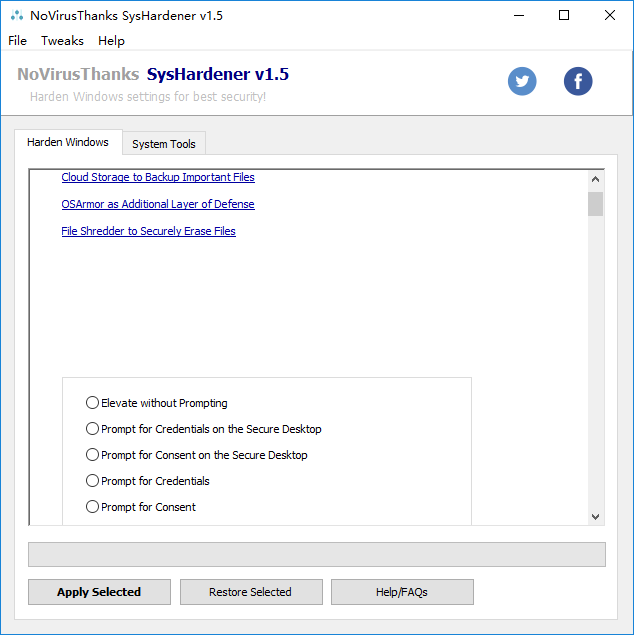
Task: Open the Help/FAQs button
Action: click(x=402, y=592)
